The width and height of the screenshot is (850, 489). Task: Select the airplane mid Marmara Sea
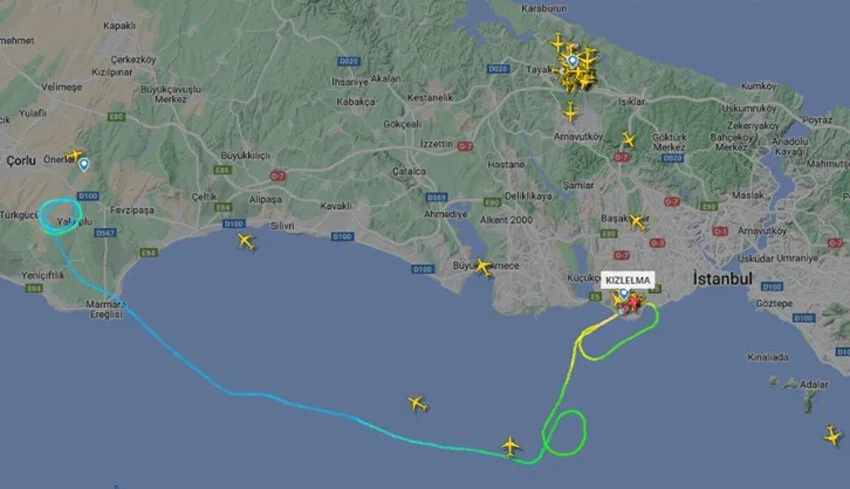tap(417, 403)
